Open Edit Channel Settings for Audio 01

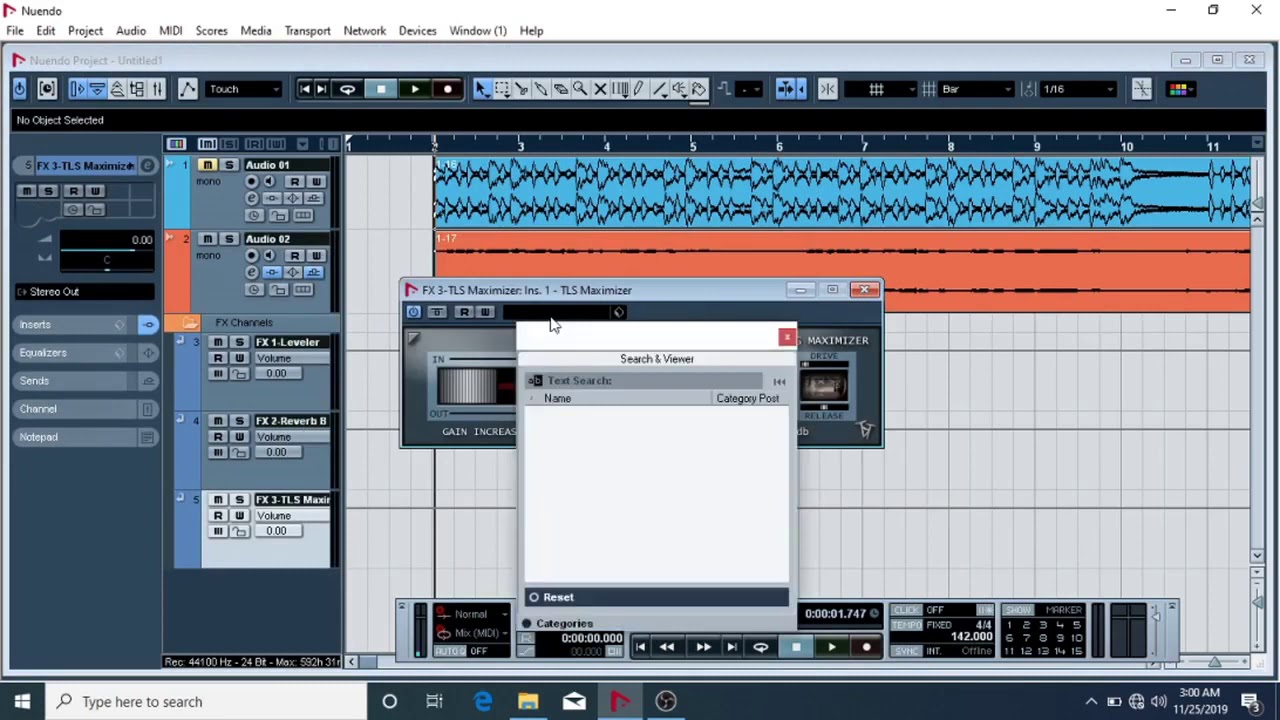251,198
